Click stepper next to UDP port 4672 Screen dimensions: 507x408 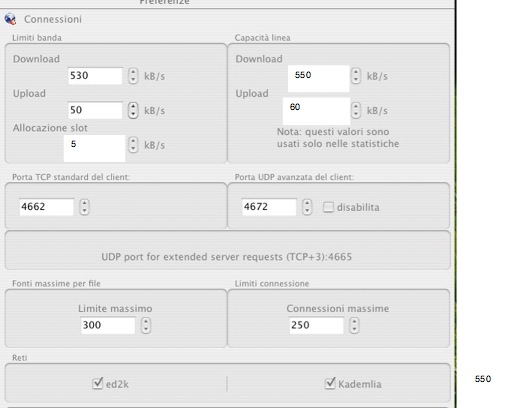click(x=307, y=207)
